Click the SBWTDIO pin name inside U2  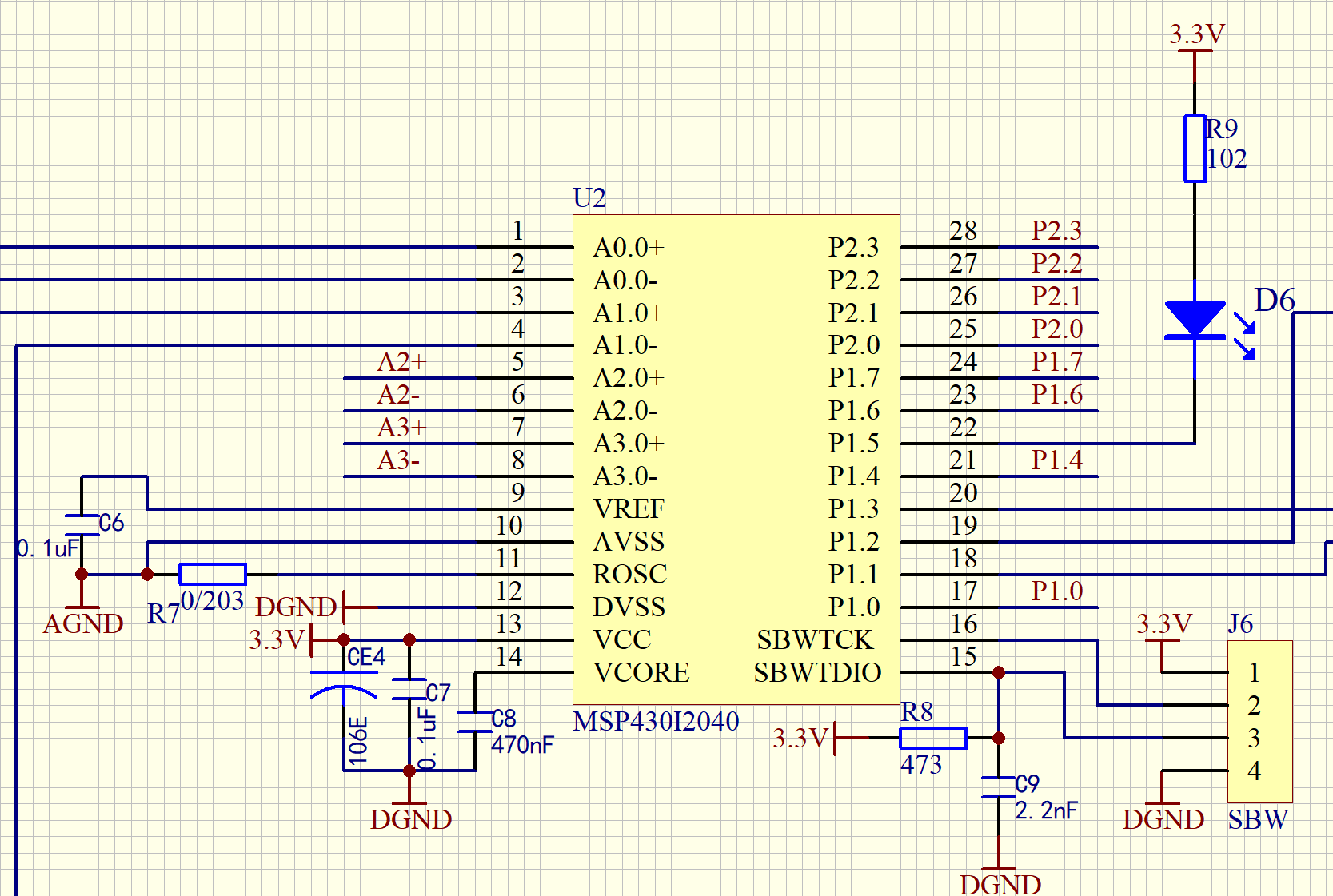click(x=817, y=672)
